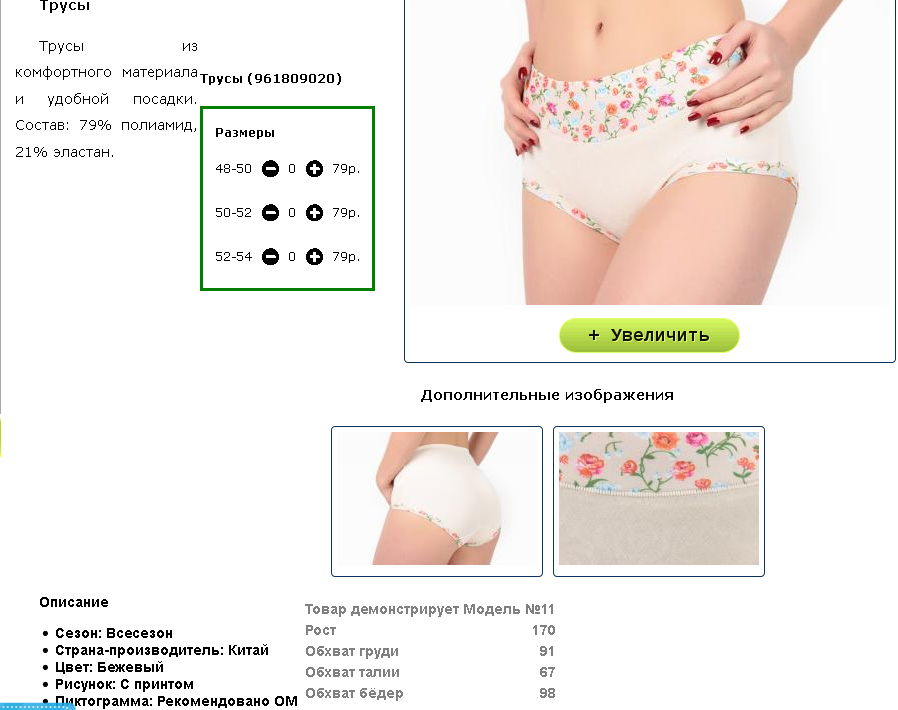Click the Размеры heading
The image size is (898, 710).
tap(245, 133)
